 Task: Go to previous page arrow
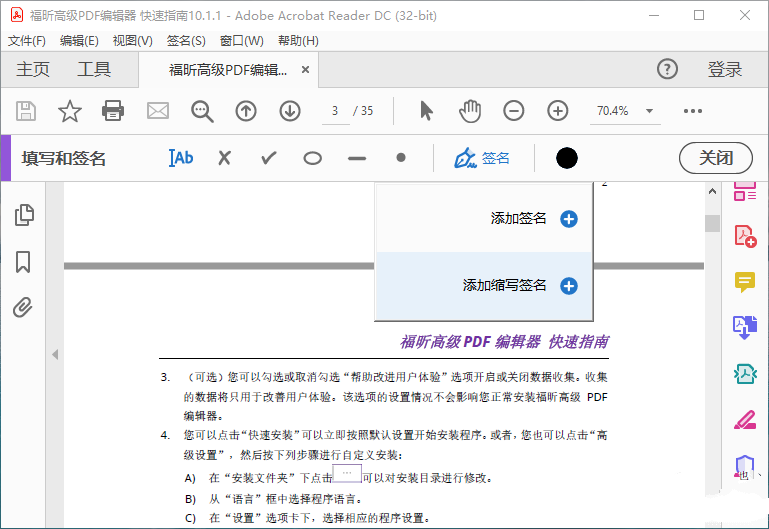click(x=246, y=111)
